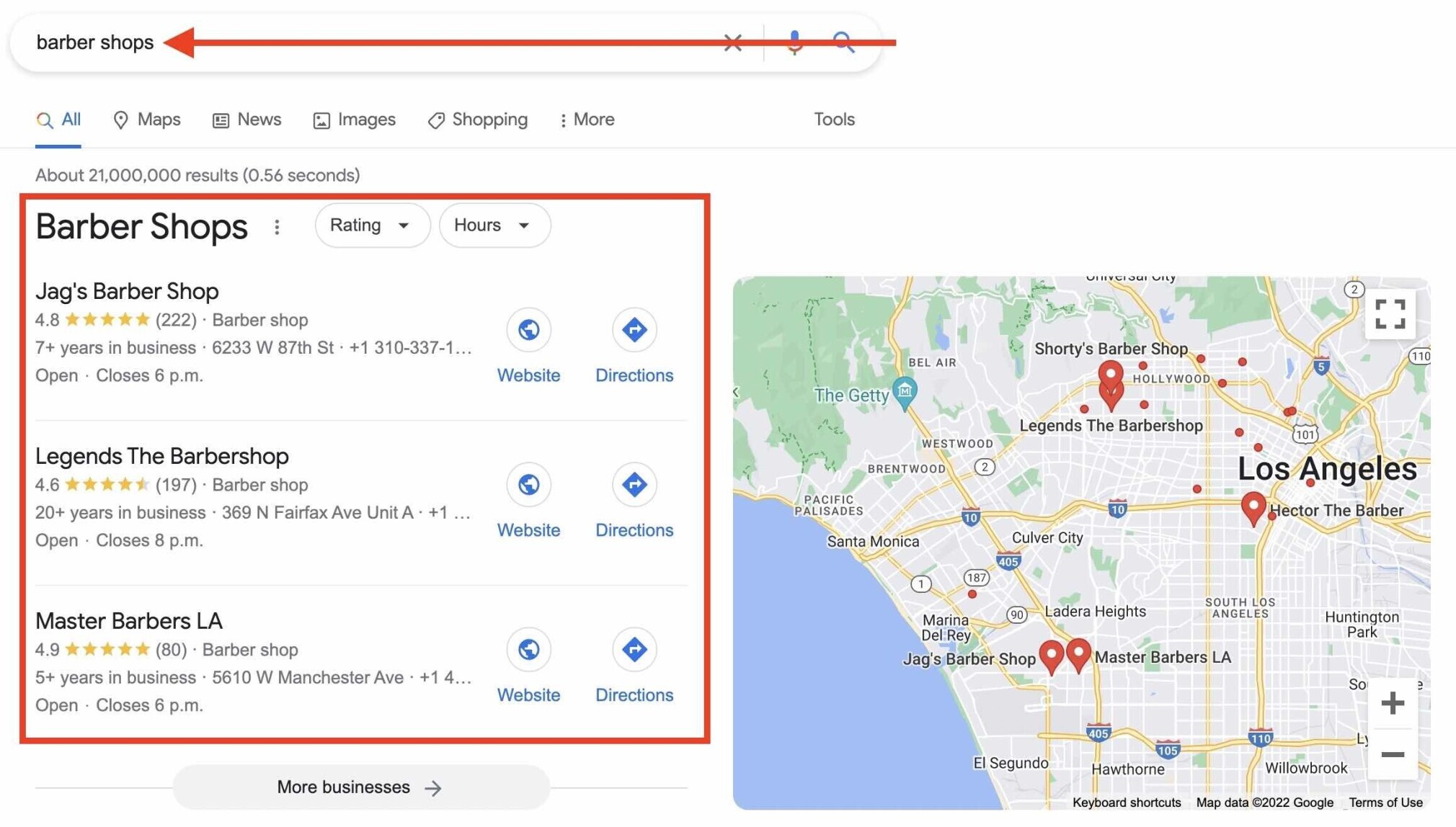
Task: Start voice search with microphone icon
Action: (794, 43)
